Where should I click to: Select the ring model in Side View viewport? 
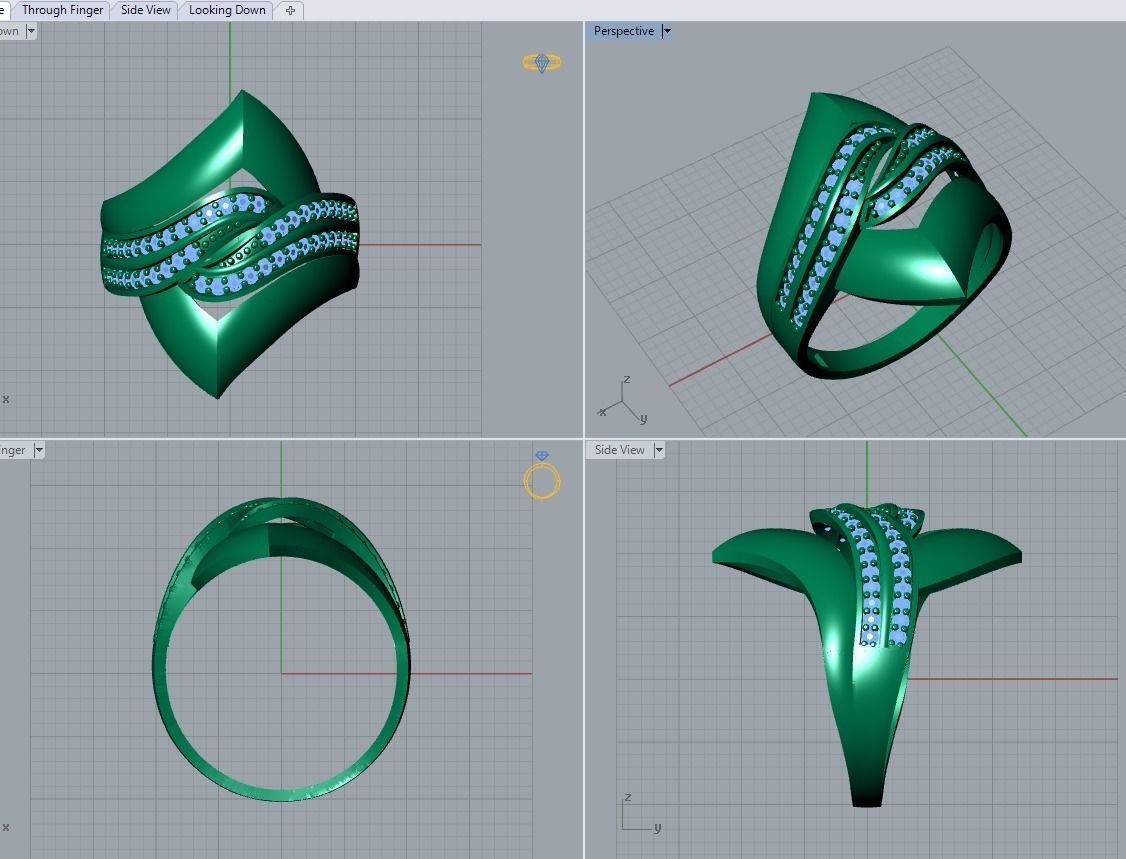[867, 654]
